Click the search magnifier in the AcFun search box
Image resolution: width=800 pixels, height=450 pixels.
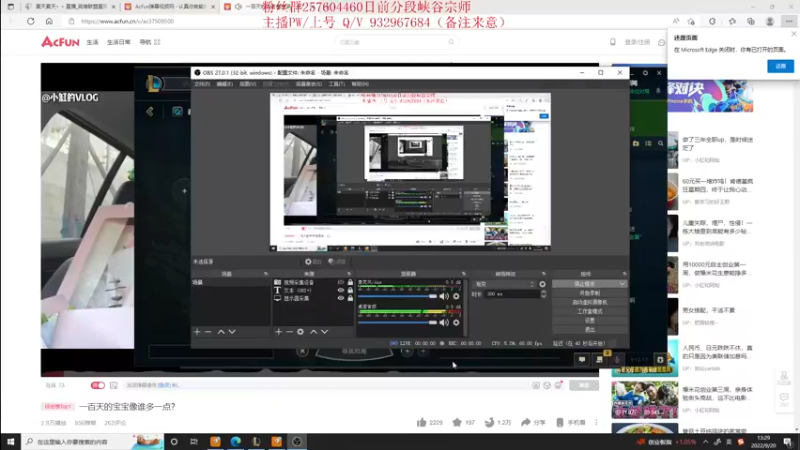click(x=451, y=42)
